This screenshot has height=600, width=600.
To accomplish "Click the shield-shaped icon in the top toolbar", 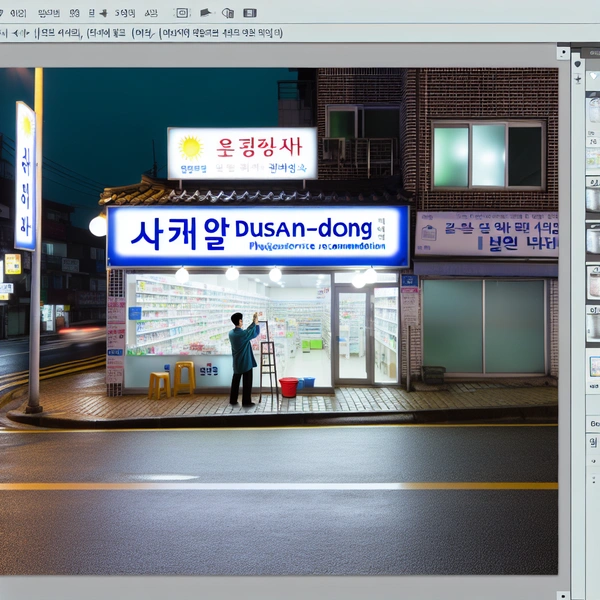I will [x=227, y=13].
